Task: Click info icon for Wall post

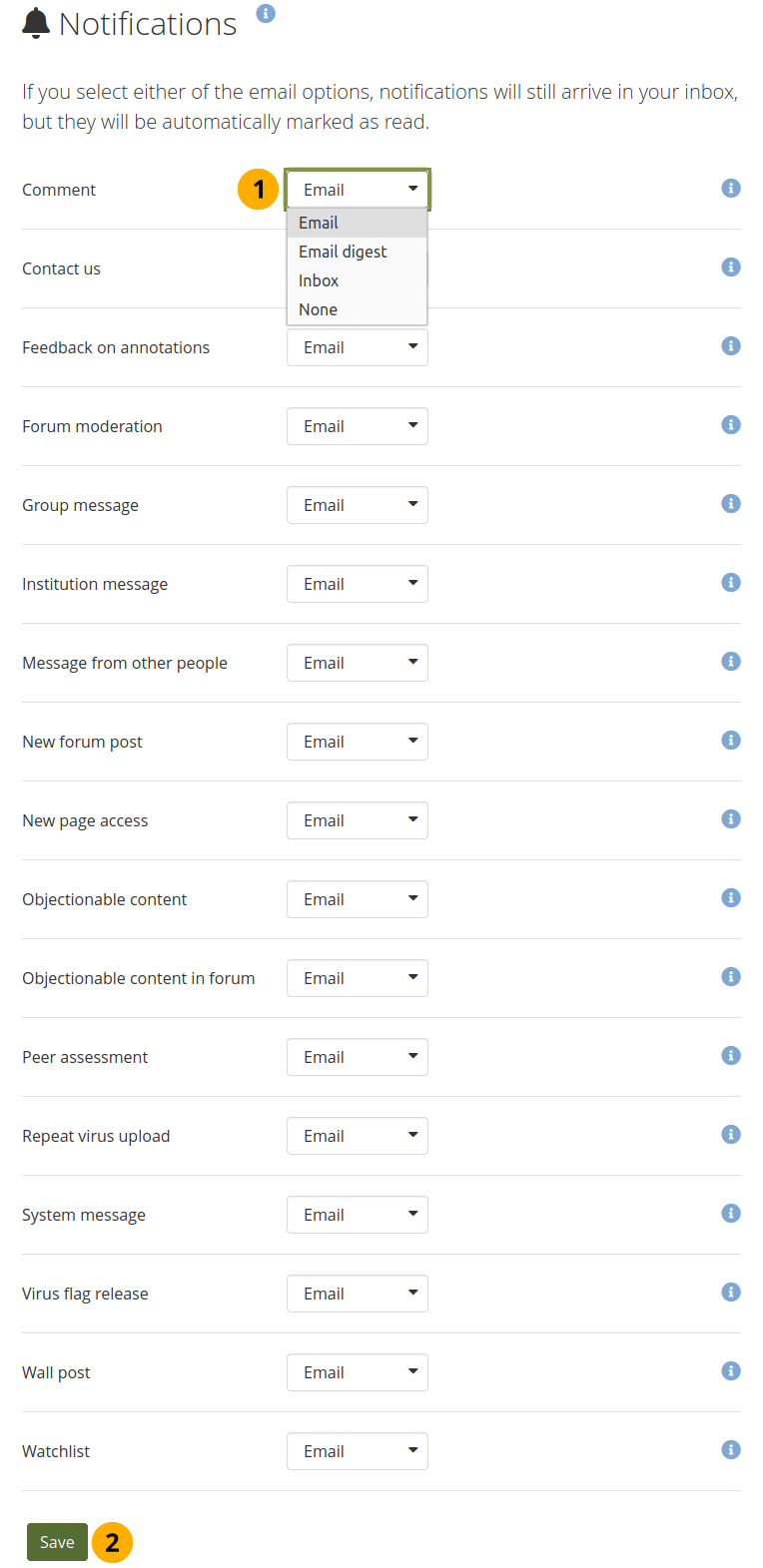Action: (731, 1371)
